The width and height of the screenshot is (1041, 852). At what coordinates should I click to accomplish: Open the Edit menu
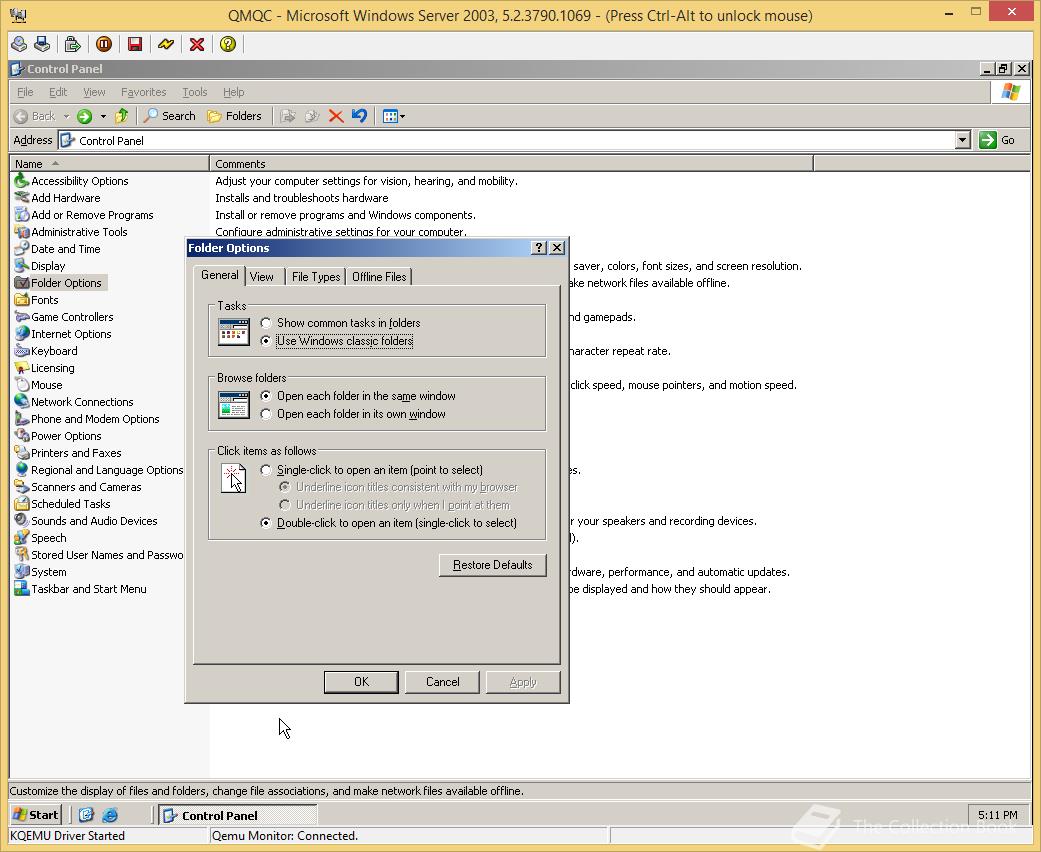[58, 92]
